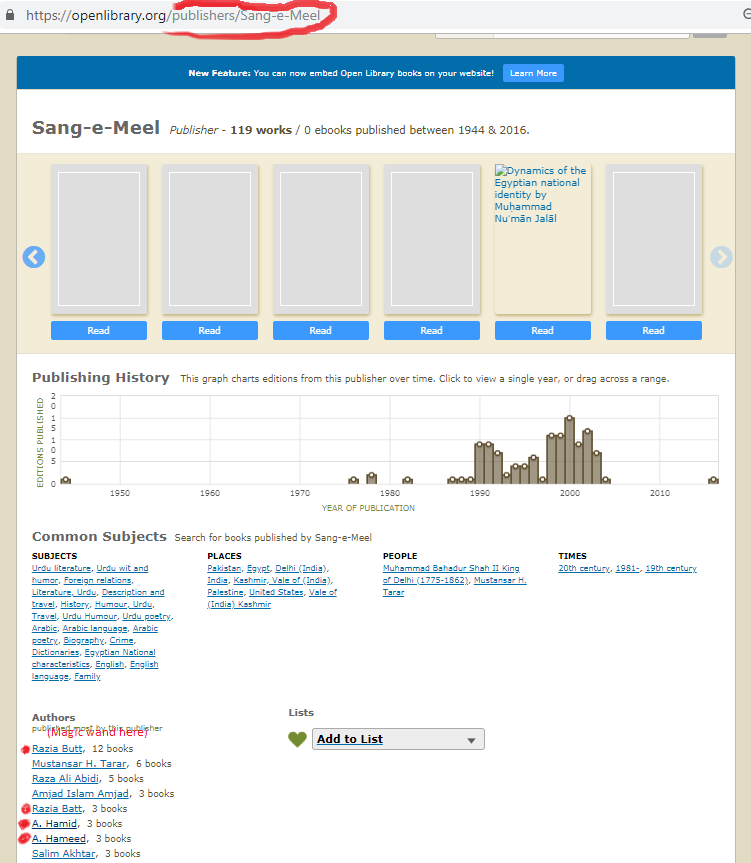751x863 pixels.
Task: Open the Palestine place link
Action: (225, 592)
